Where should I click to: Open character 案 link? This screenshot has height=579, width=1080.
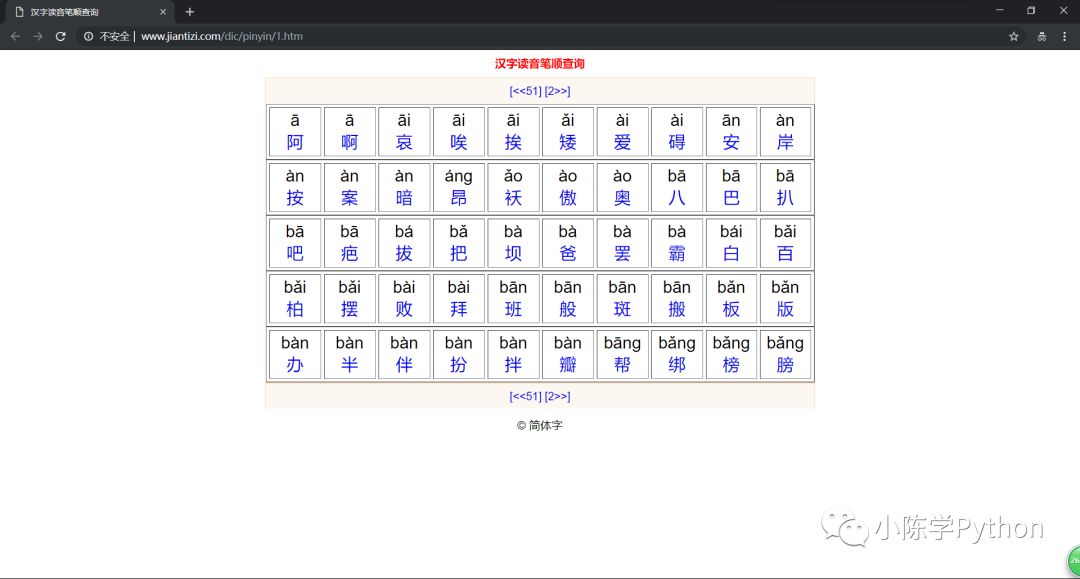[349, 198]
